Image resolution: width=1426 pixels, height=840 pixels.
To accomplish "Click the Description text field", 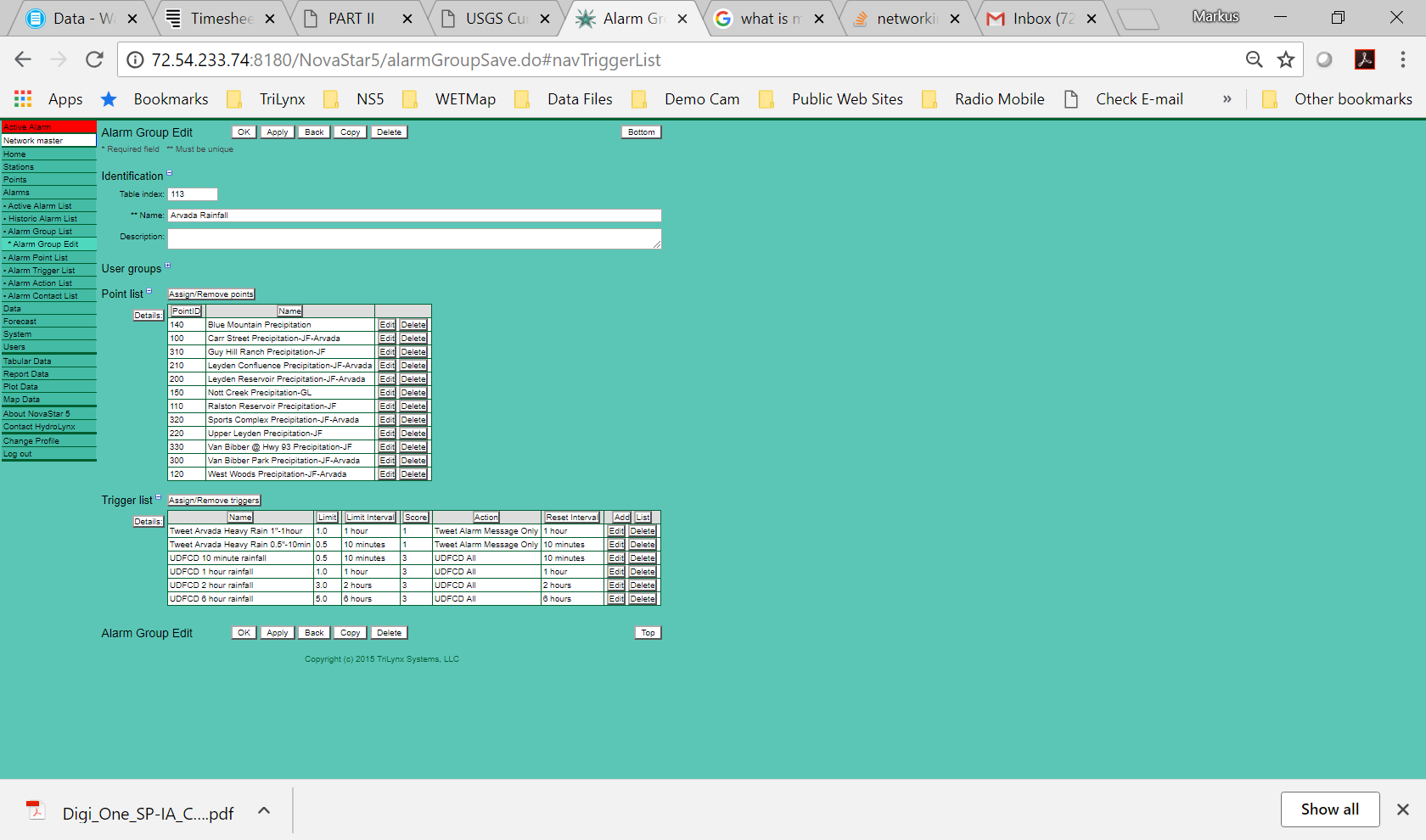I will (414, 239).
